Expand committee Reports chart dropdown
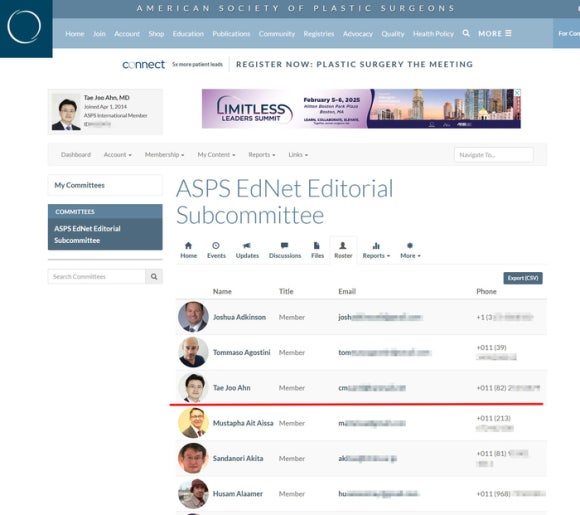580x515 pixels. tap(376, 250)
